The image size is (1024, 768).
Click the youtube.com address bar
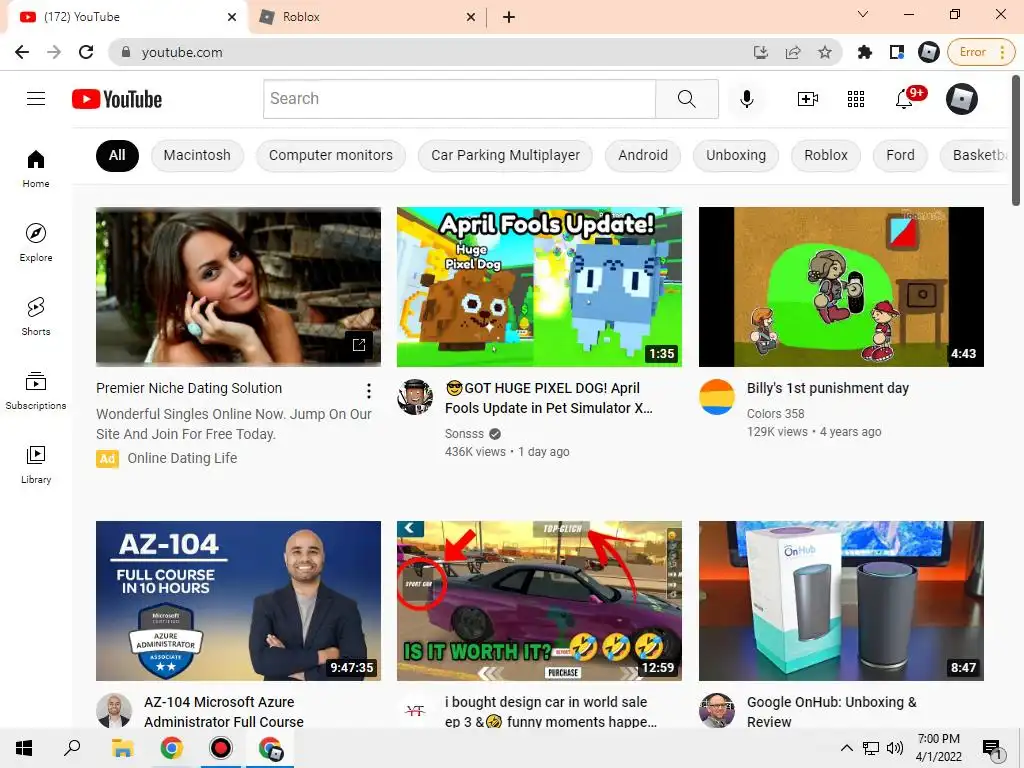tap(431, 52)
